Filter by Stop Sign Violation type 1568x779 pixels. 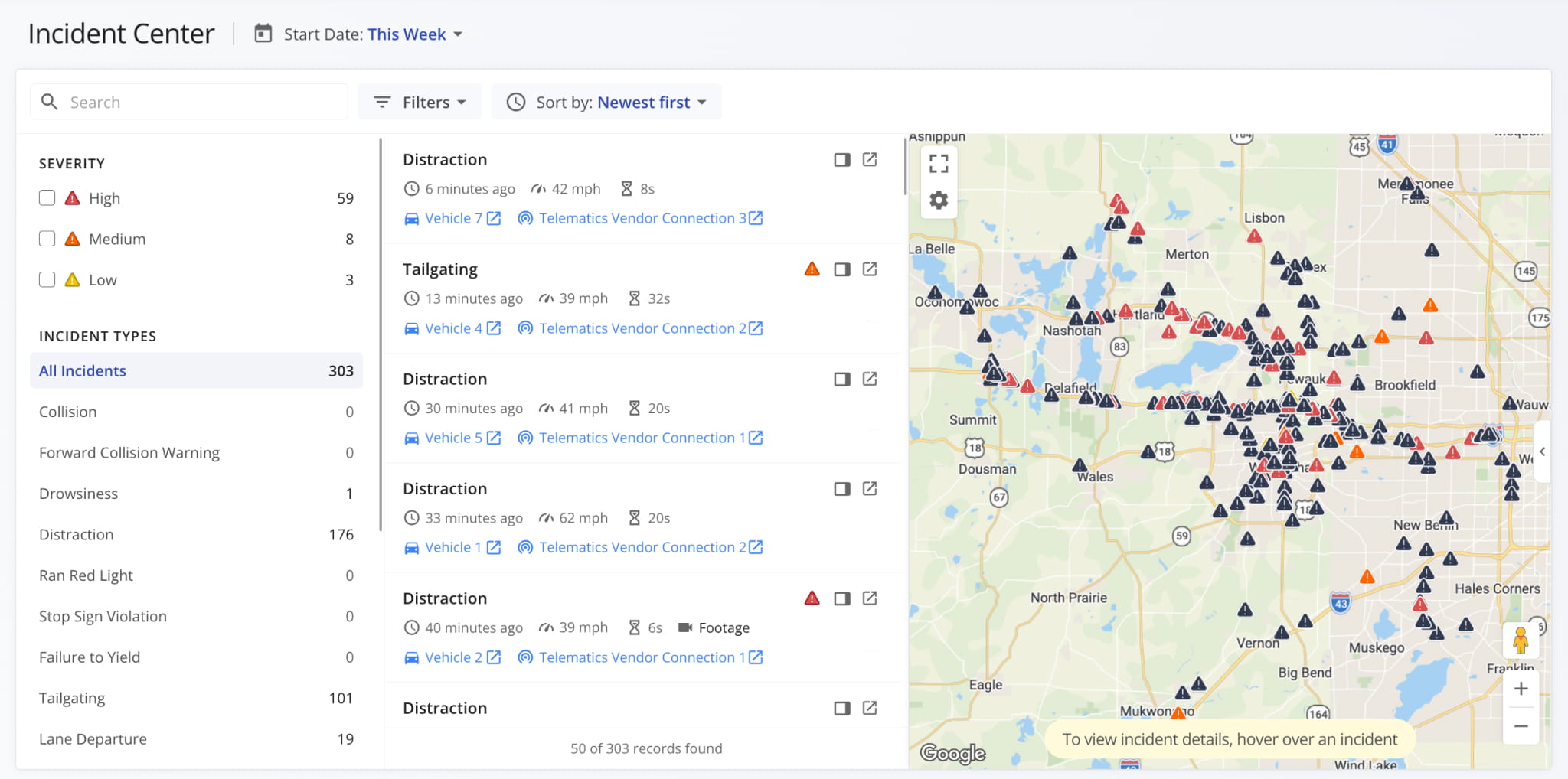(196, 616)
